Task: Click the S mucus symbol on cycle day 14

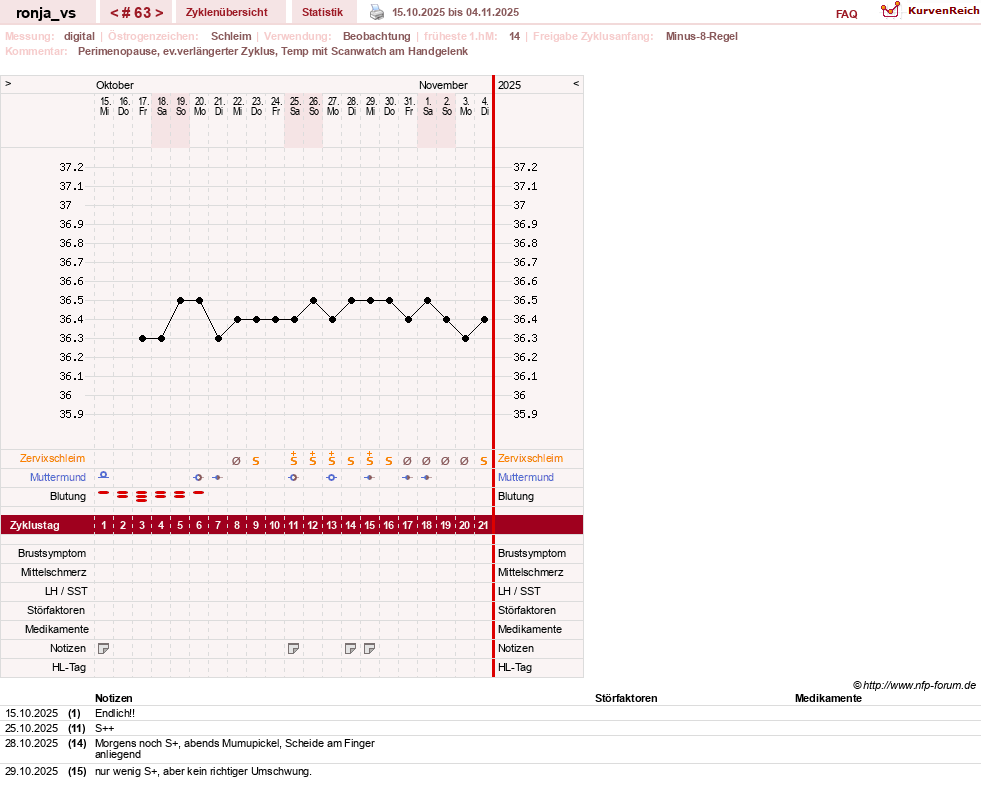Action: click(350, 461)
